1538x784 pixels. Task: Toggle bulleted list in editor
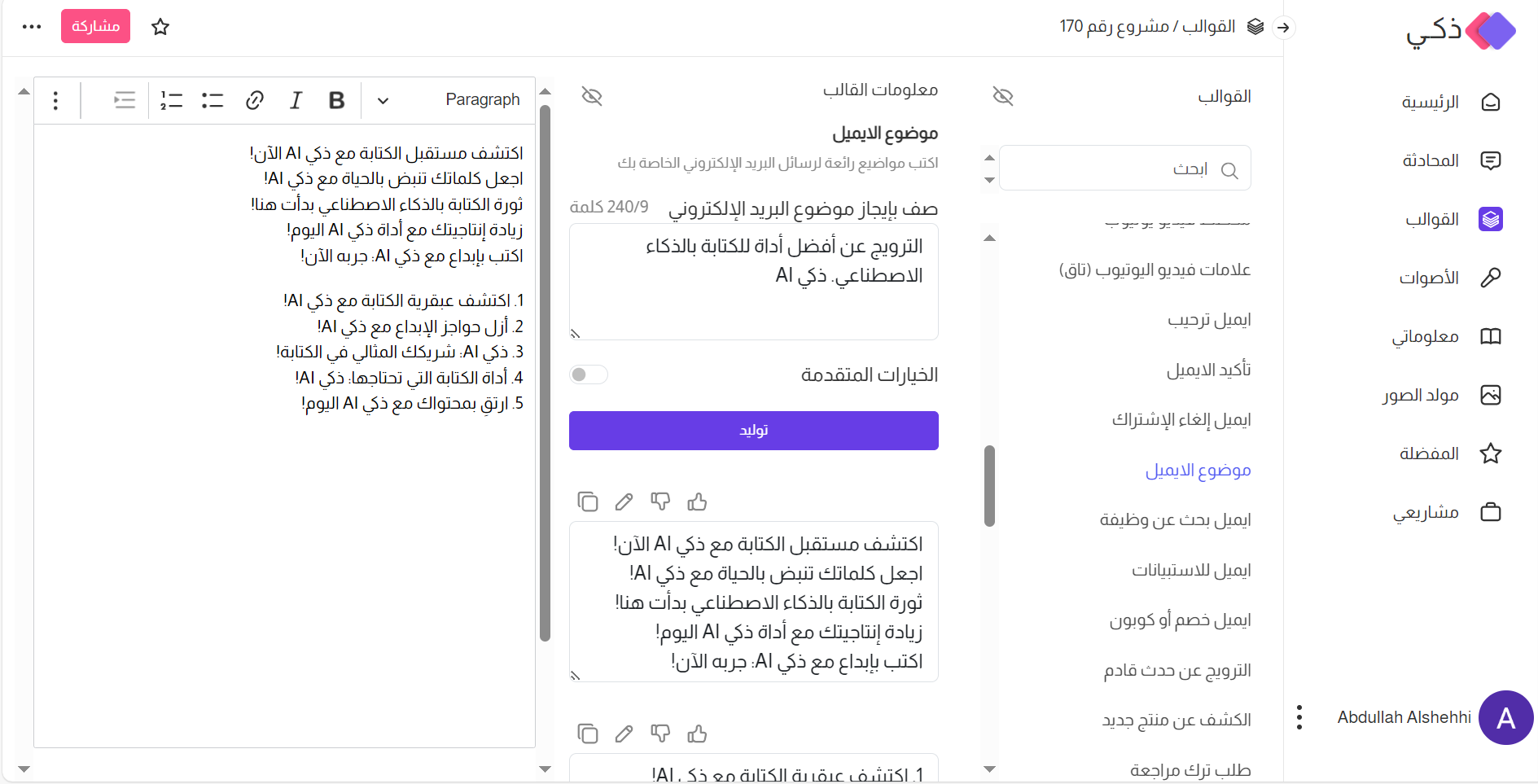(213, 100)
